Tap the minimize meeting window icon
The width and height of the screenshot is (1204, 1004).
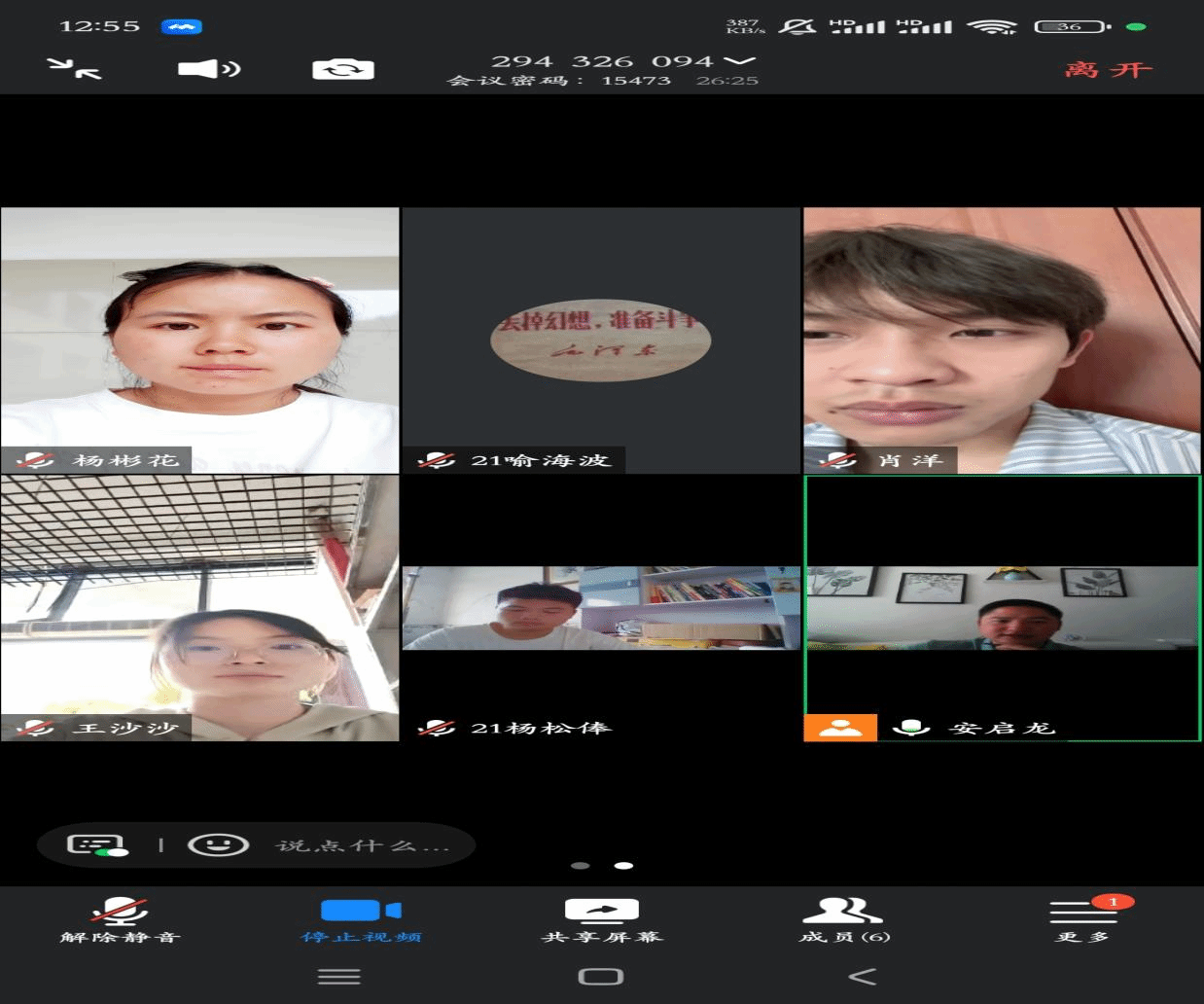(x=74, y=69)
